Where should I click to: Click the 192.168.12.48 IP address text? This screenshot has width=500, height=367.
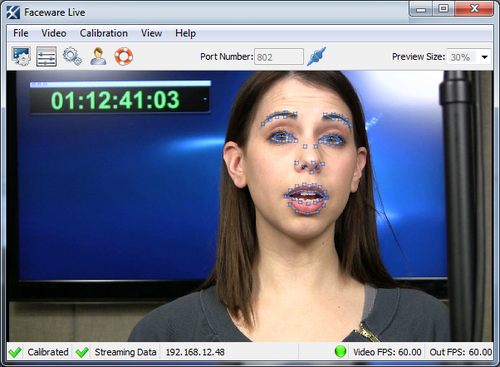pos(195,352)
